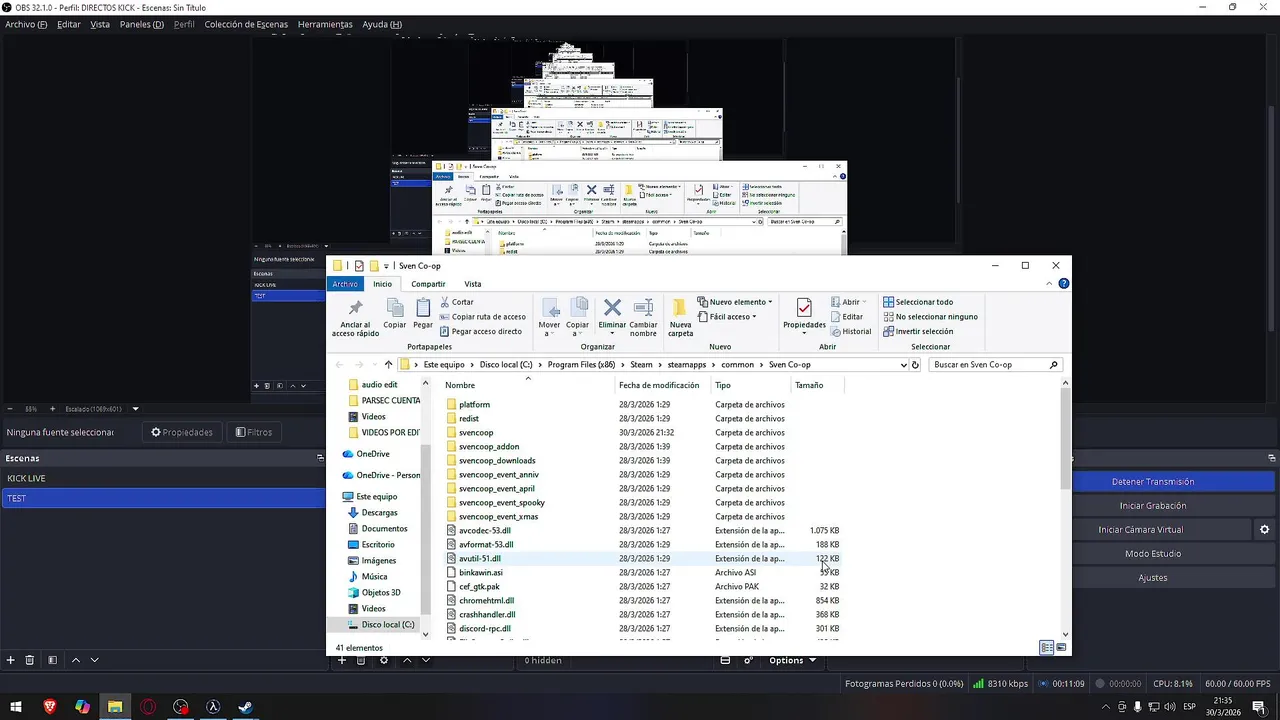Select svencoop_addon folder
The image size is (1280, 720).
click(489, 447)
